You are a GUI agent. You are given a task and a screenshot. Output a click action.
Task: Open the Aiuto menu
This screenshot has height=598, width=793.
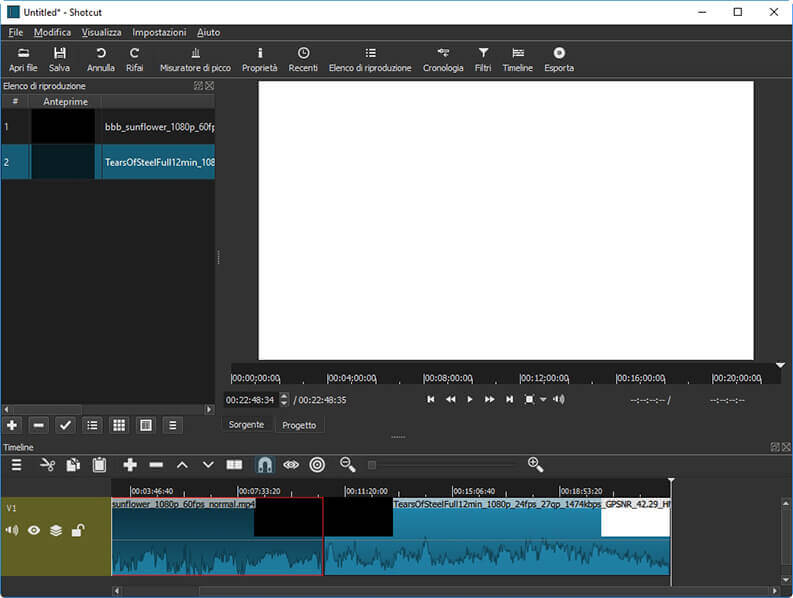[208, 32]
